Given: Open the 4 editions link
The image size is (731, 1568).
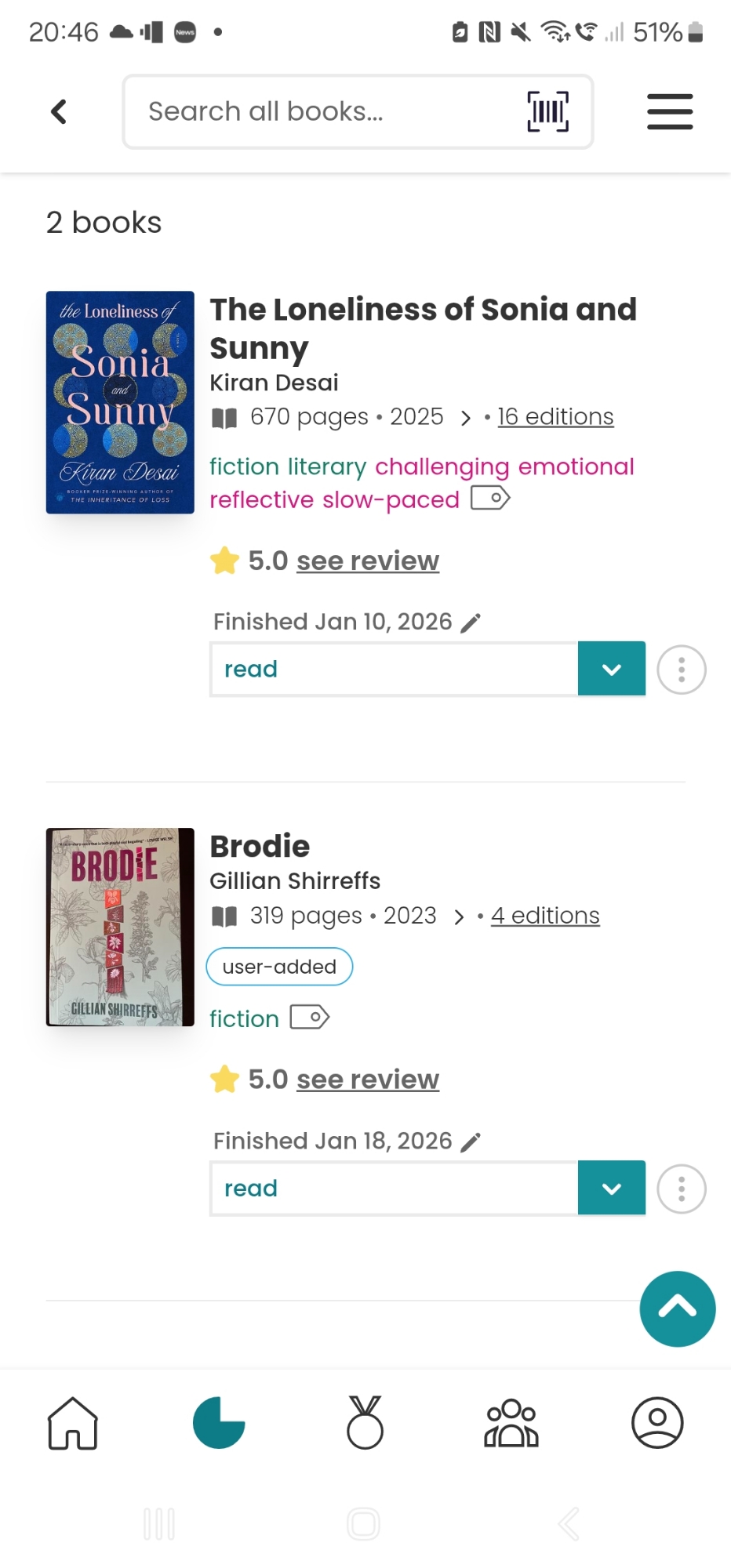Looking at the screenshot, I should [545, 915].
